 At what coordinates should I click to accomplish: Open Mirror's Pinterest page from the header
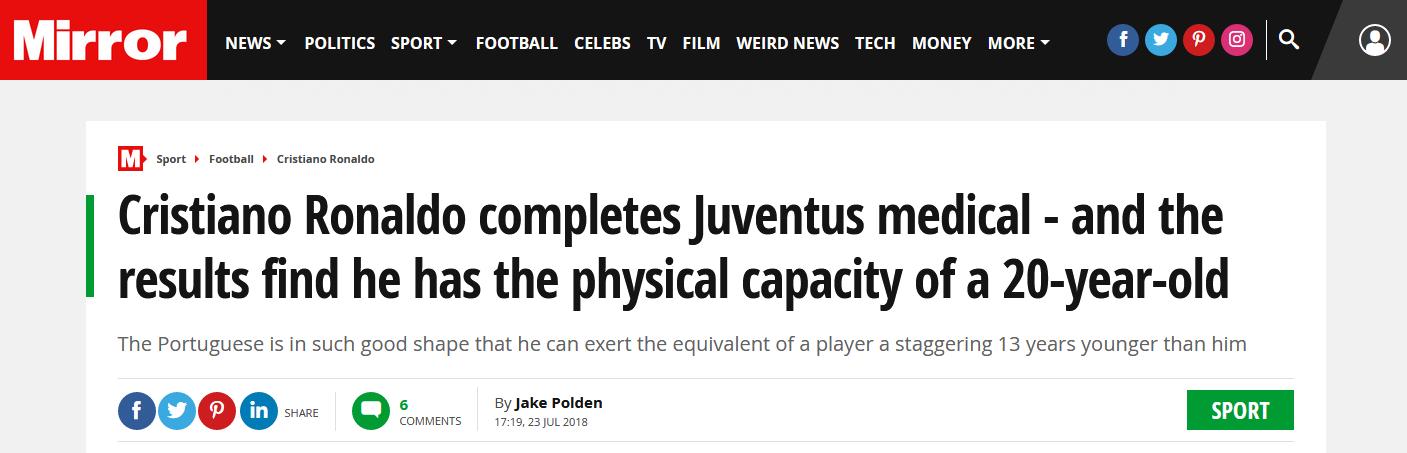point(1199,41)
